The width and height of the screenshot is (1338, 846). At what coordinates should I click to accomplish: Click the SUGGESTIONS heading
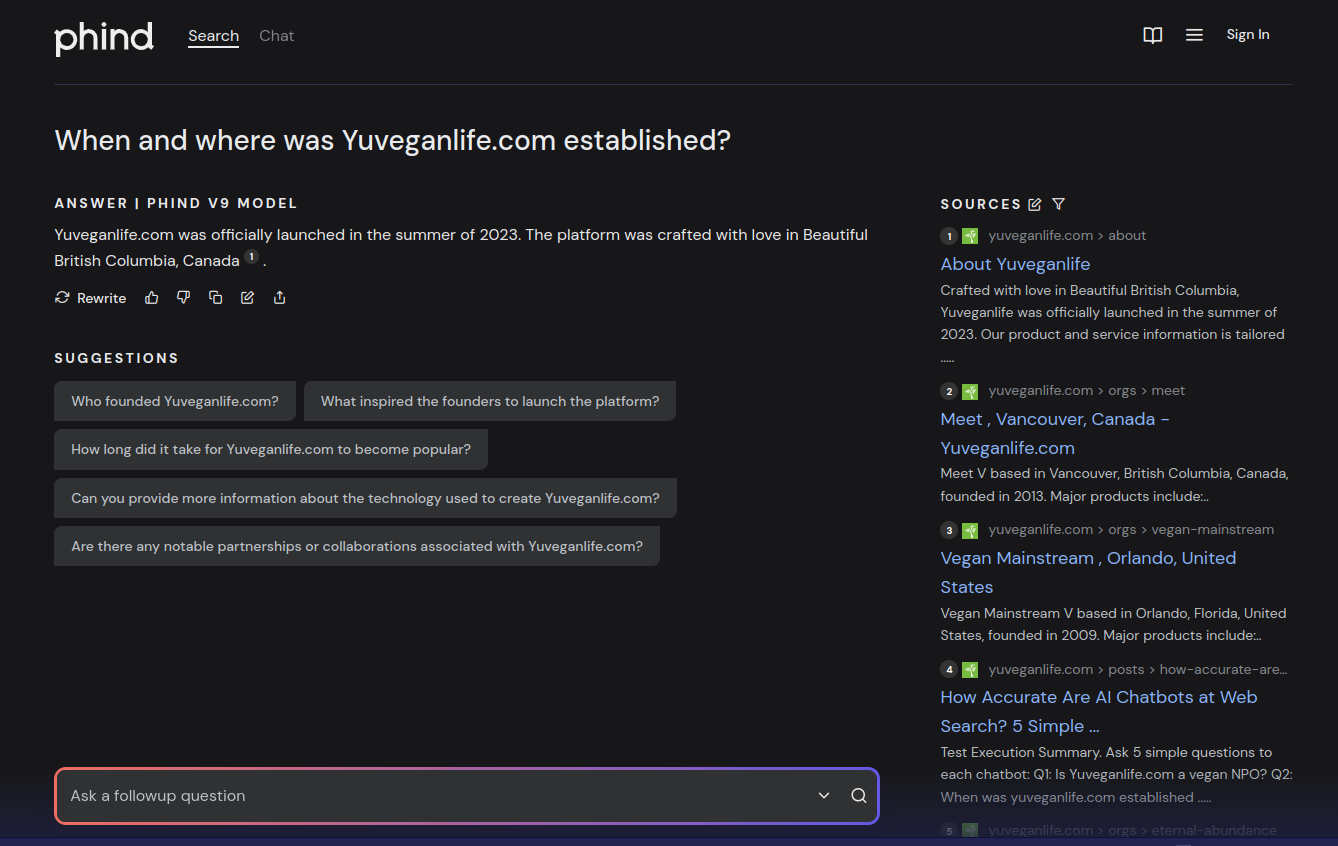[x=116, y=358]
